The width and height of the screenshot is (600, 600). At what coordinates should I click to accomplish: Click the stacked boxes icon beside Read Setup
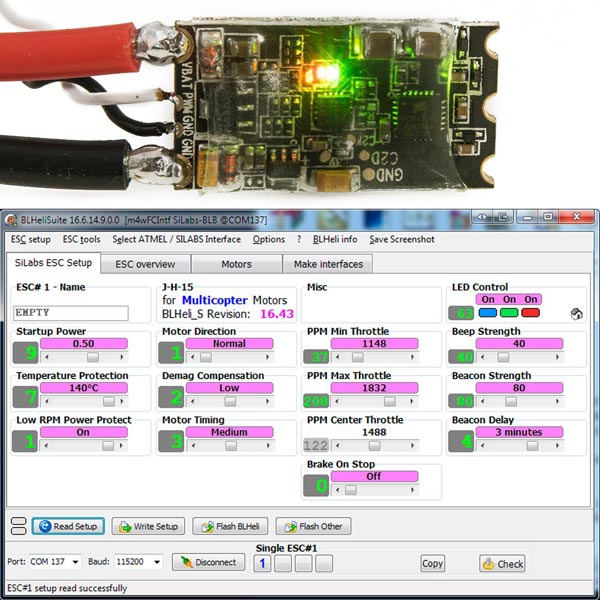point(19,526)
